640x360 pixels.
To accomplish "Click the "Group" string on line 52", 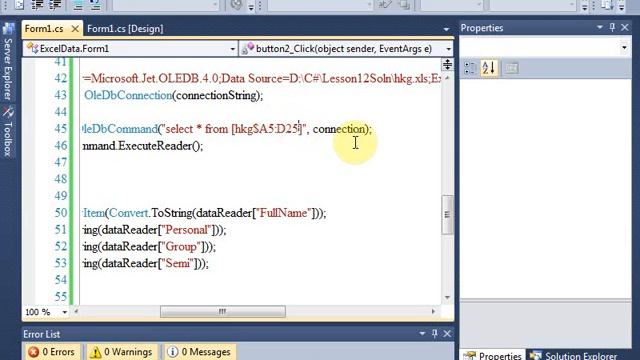I will [x=181, y=247].
